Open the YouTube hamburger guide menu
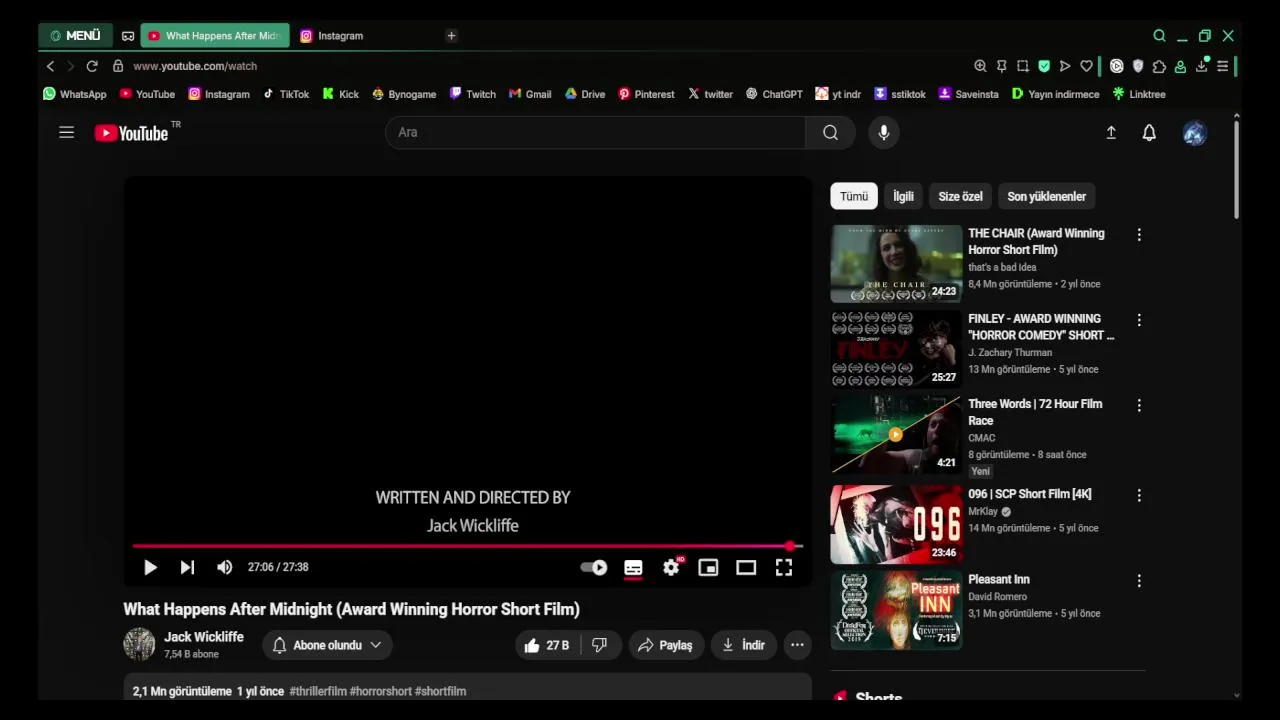 (66, 132)
